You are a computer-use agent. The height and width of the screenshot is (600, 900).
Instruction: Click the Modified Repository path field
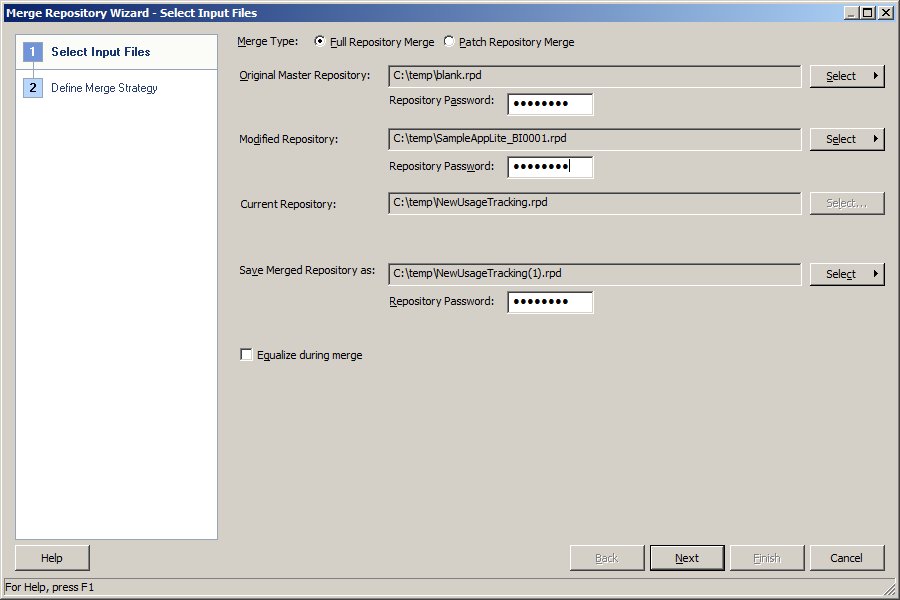coord(595,139)
